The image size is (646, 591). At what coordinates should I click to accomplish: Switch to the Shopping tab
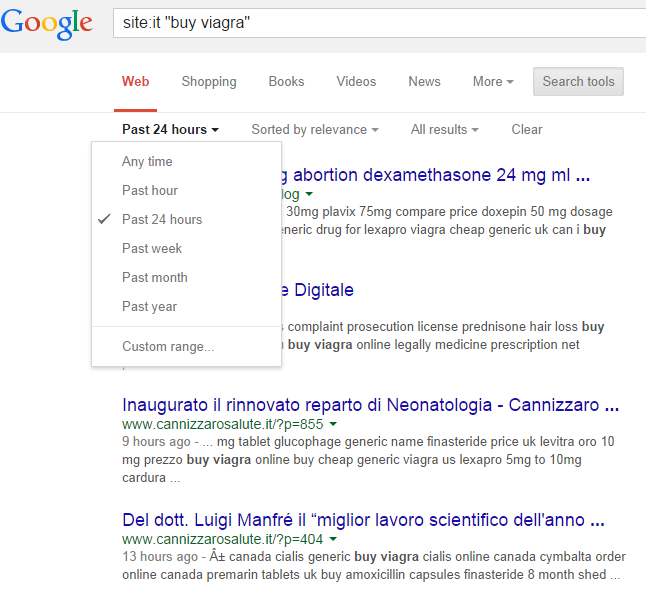coord(209,82)
